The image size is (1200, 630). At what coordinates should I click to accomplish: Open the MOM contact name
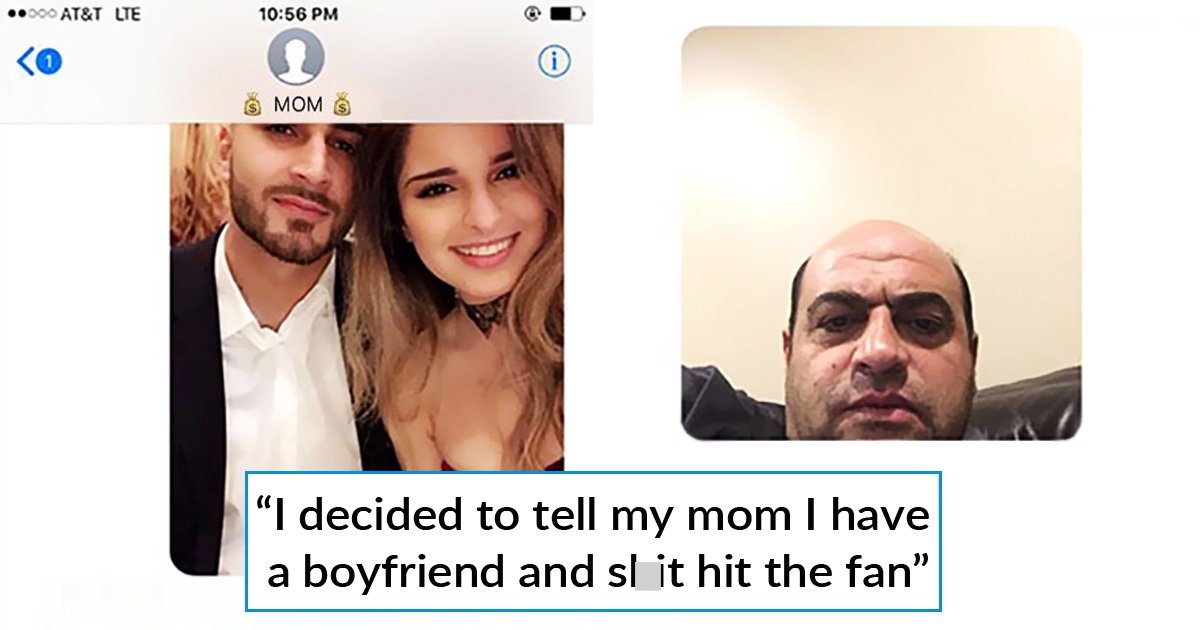(298, 104)
